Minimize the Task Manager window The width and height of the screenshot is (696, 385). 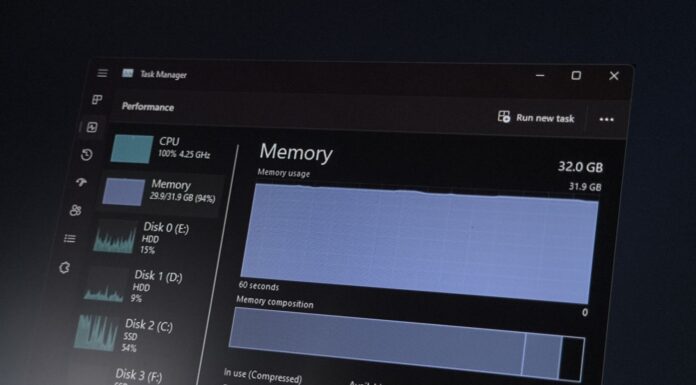(x=540, y=75)
